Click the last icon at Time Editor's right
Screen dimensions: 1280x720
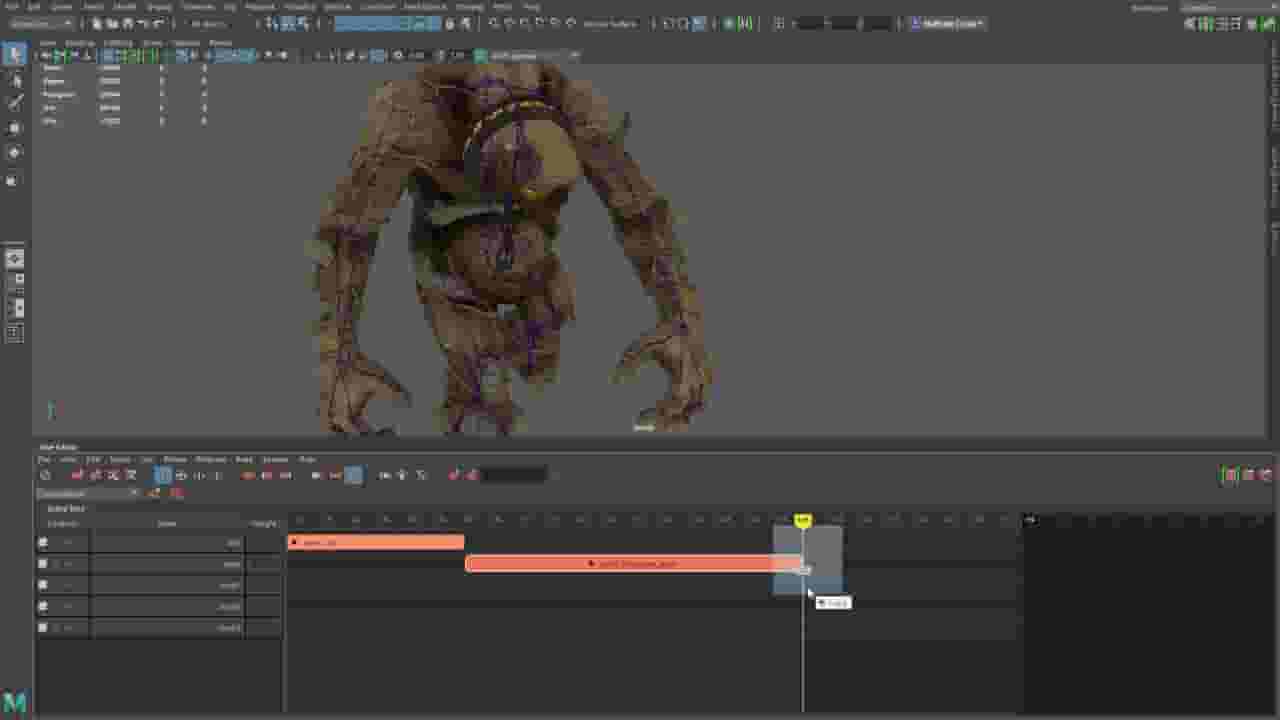[x=1266, y=475]
